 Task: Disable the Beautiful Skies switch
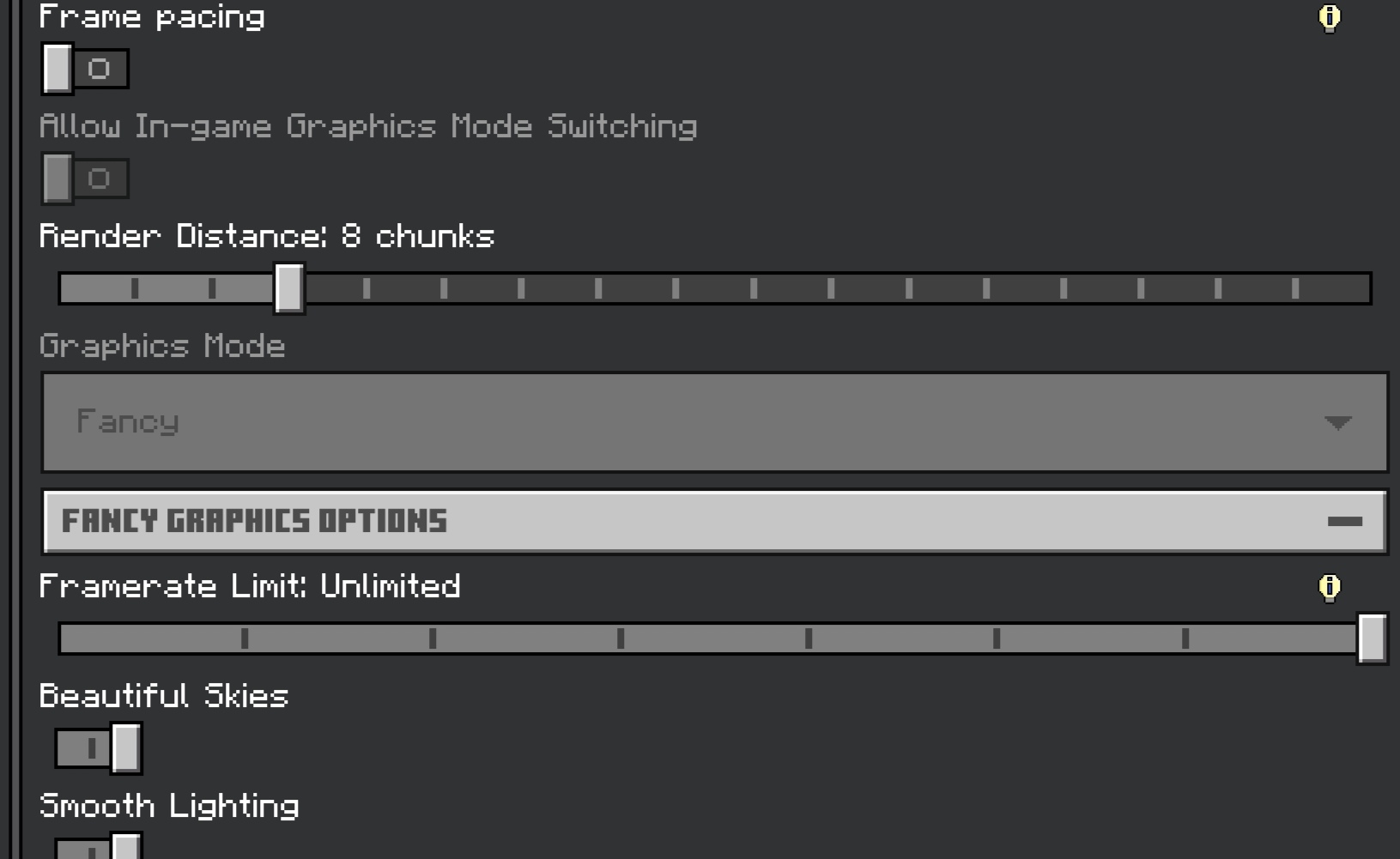(x=99, y=748)
